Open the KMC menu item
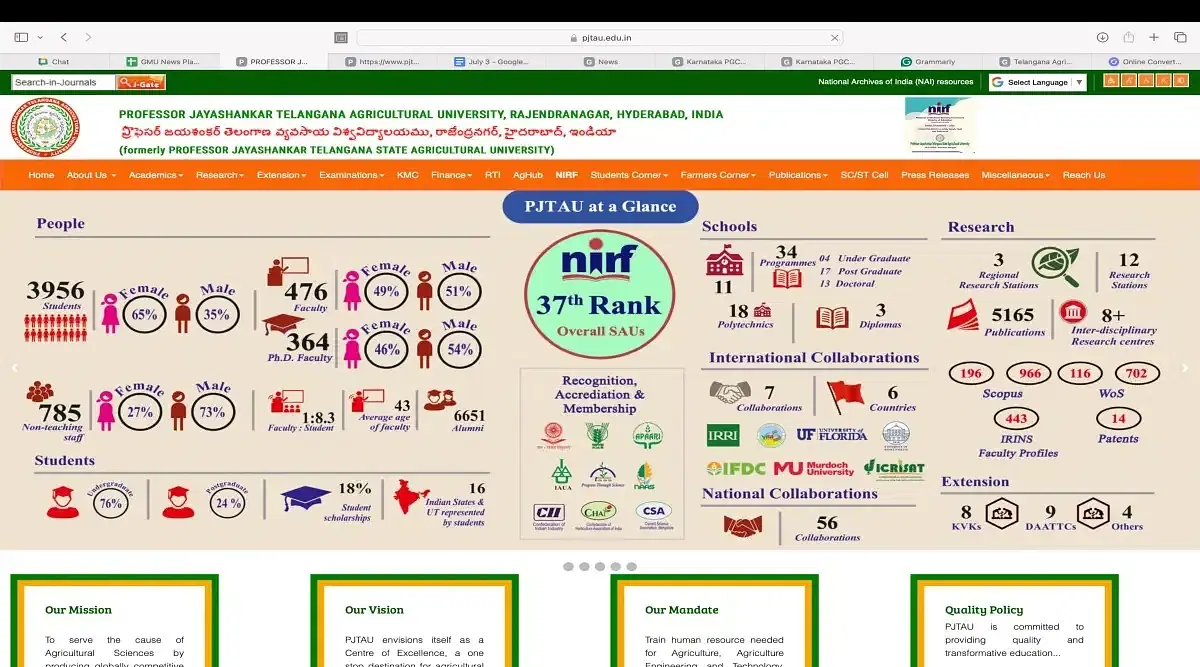The height and width of the screenshot is (667, 1200). coord(407,175)
